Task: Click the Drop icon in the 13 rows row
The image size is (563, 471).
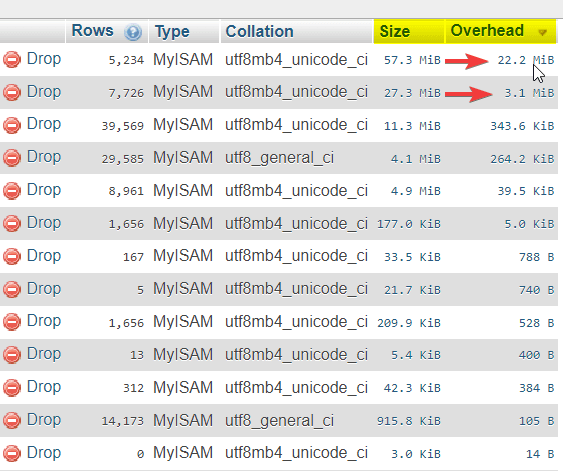Action: (12, 355)
